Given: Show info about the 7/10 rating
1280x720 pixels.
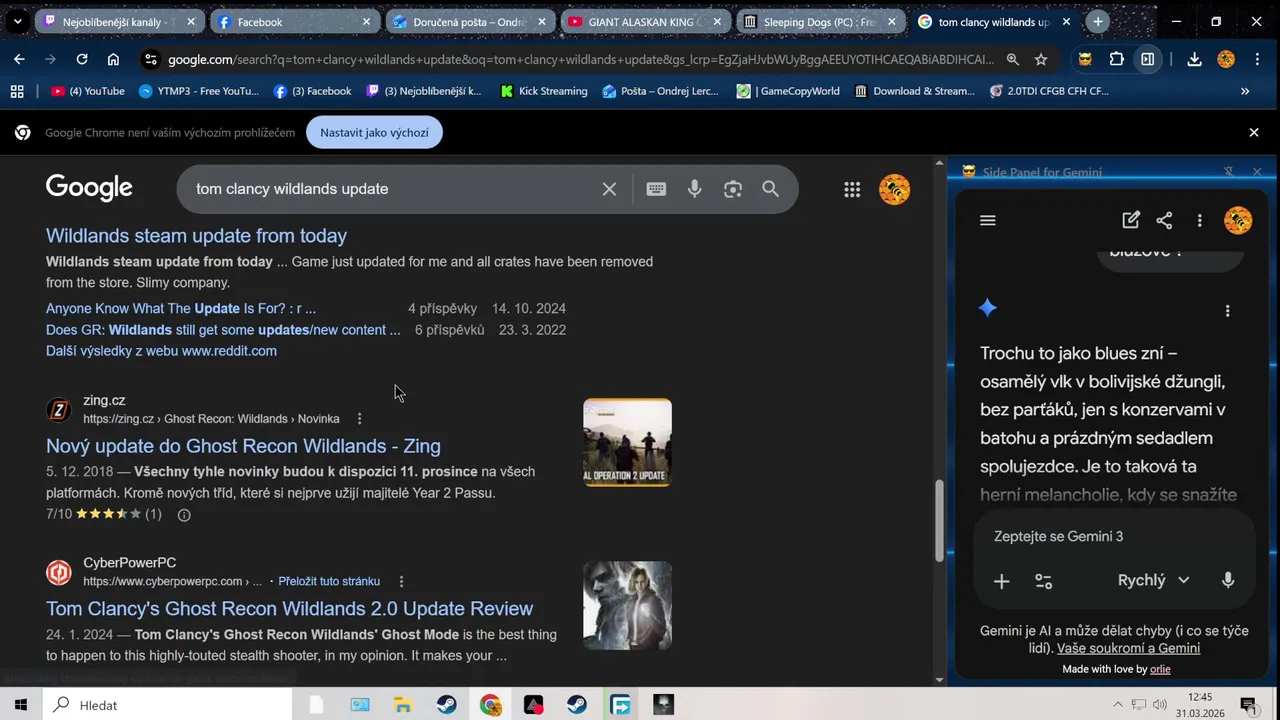Looking at the screenshot, I should (x=184, y=515).
